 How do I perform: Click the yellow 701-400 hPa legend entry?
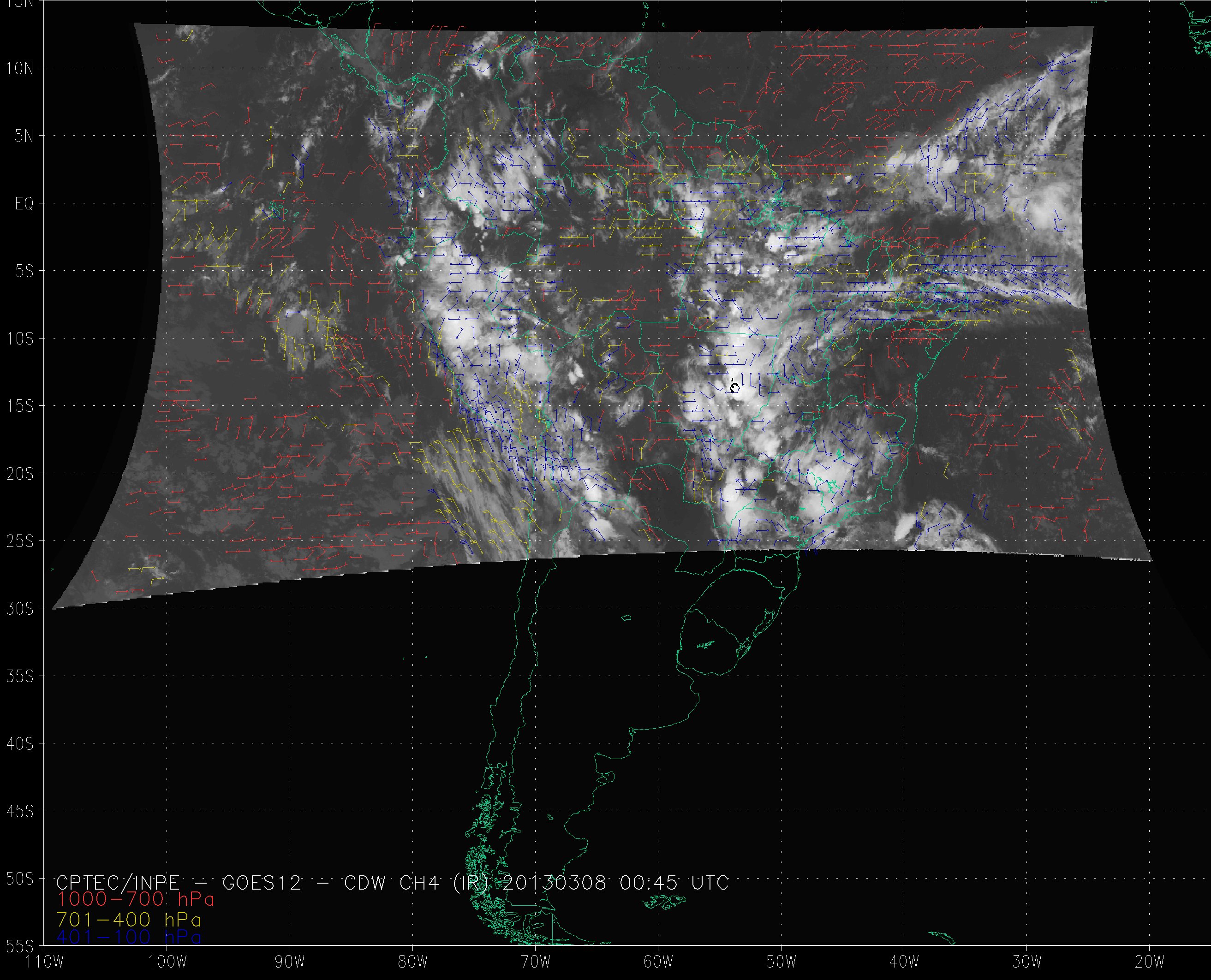[x=129, y=920]
